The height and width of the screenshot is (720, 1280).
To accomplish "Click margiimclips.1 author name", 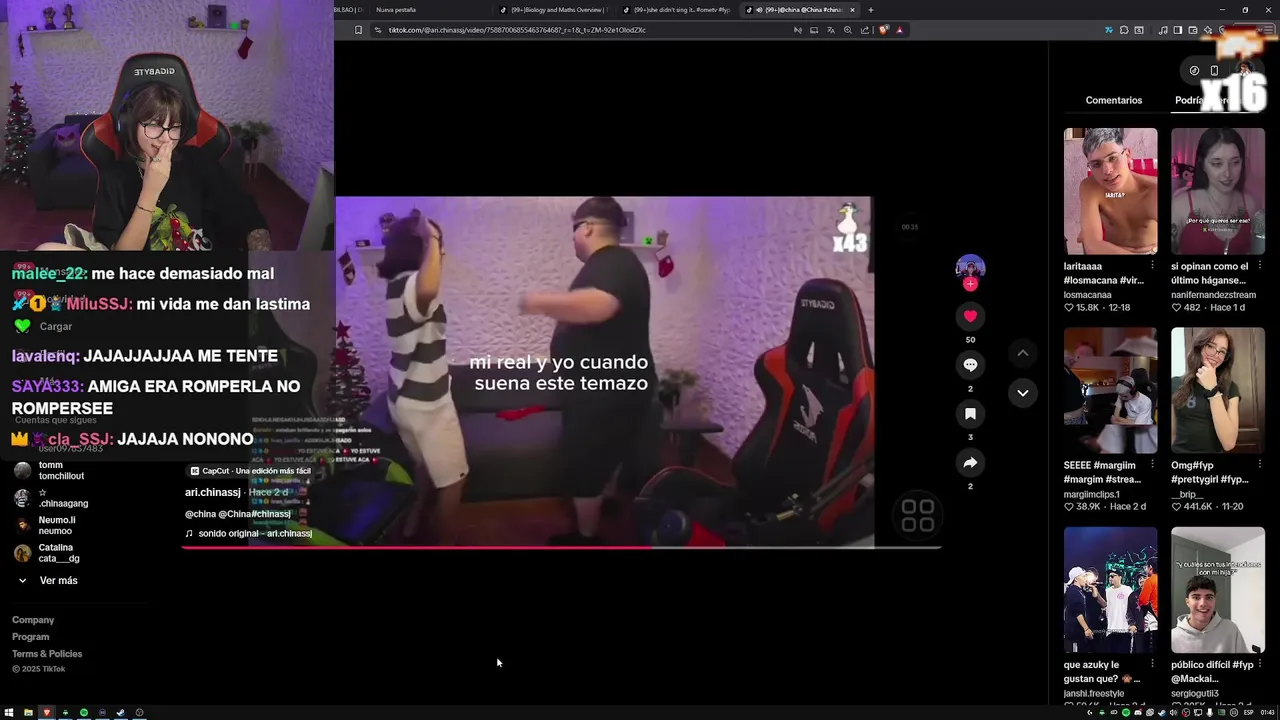I will [x=1091, y=494].
